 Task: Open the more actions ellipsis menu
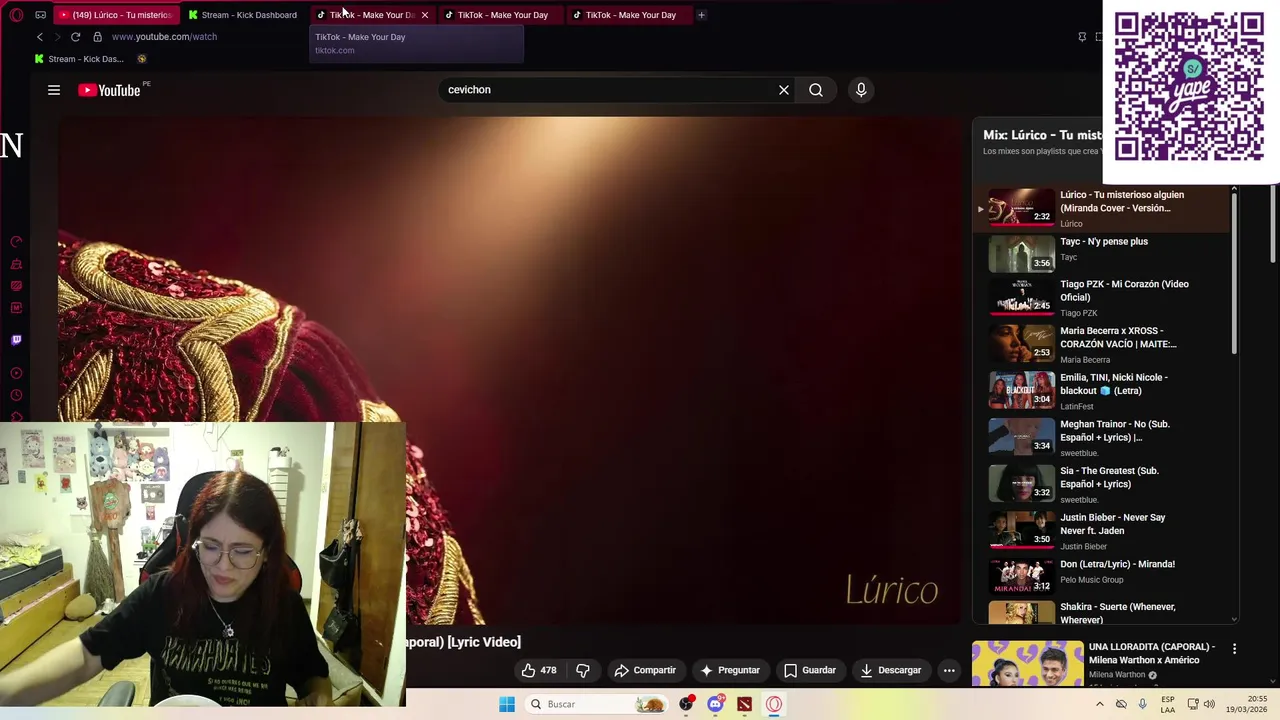coord(949,670)
